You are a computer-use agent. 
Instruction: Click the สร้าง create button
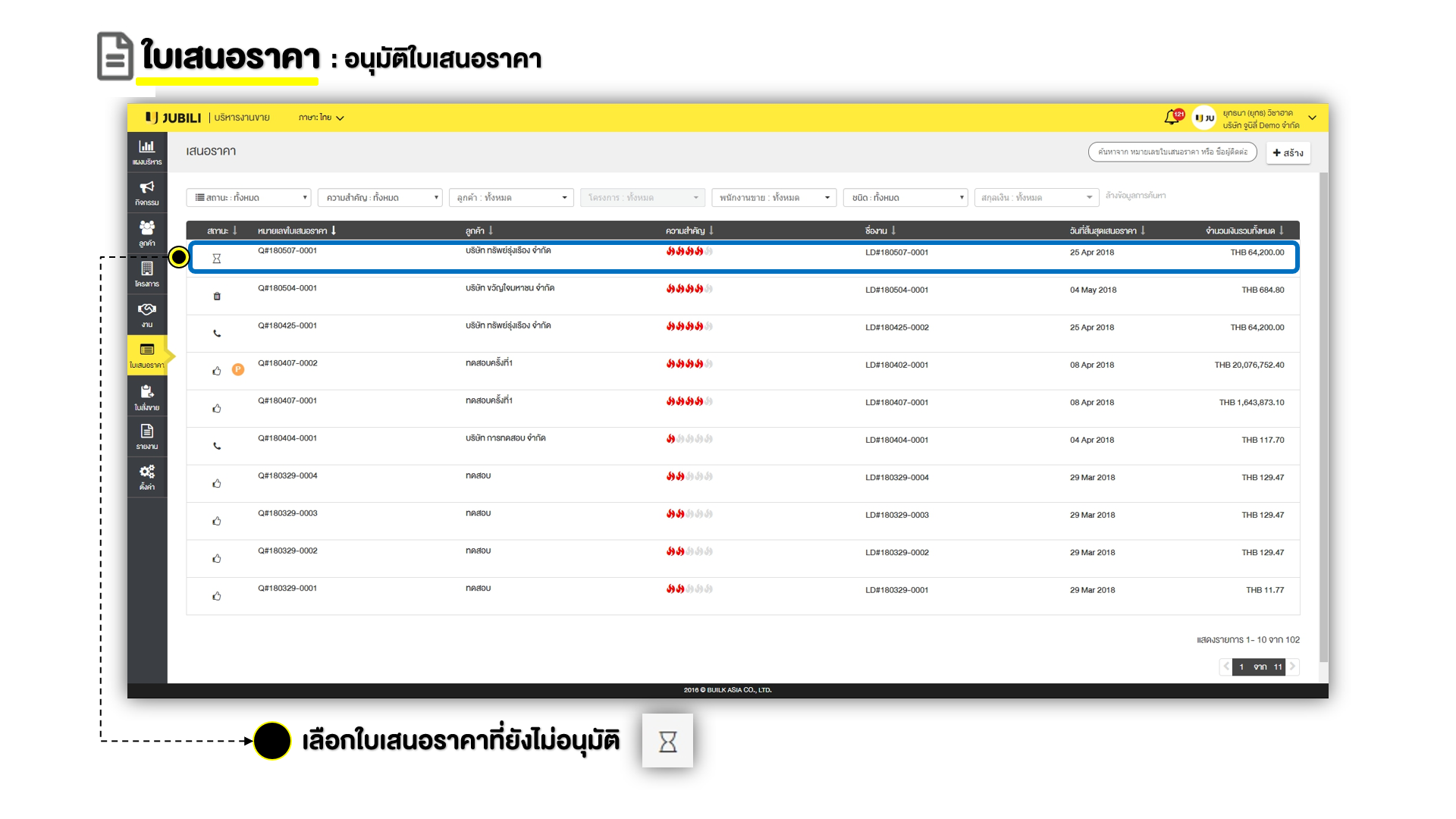click(x=1288, y=152)
